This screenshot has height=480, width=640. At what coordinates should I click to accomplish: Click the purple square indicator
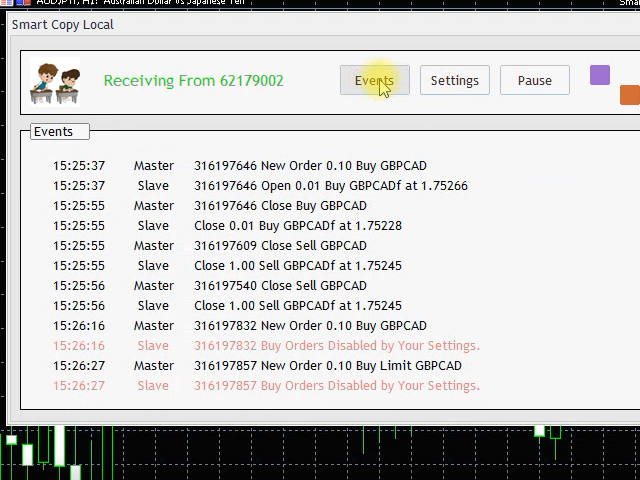(x=599, y=76)
